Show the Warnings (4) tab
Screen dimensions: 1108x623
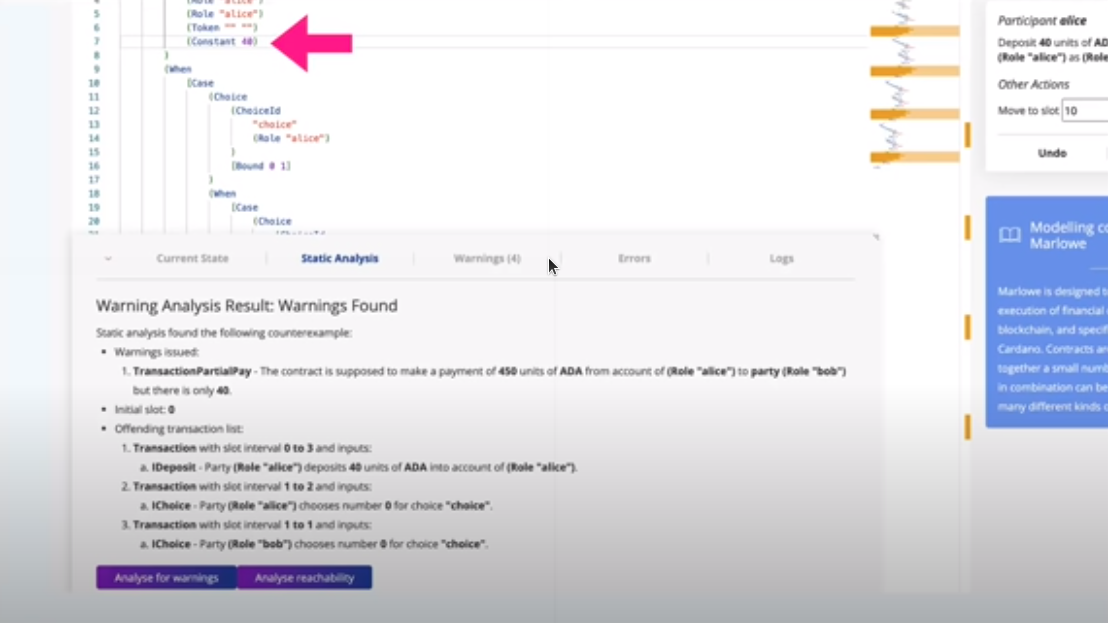pyautogui.click(x=487, y=259)
